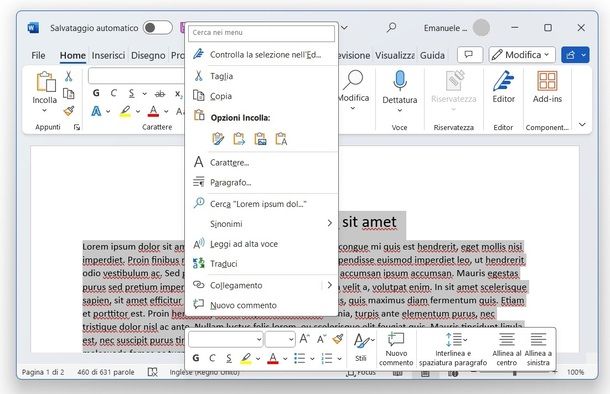Open the Modifica mode dropdown button
This screenshot has height=394, width=610.
[x=522, y=55]
